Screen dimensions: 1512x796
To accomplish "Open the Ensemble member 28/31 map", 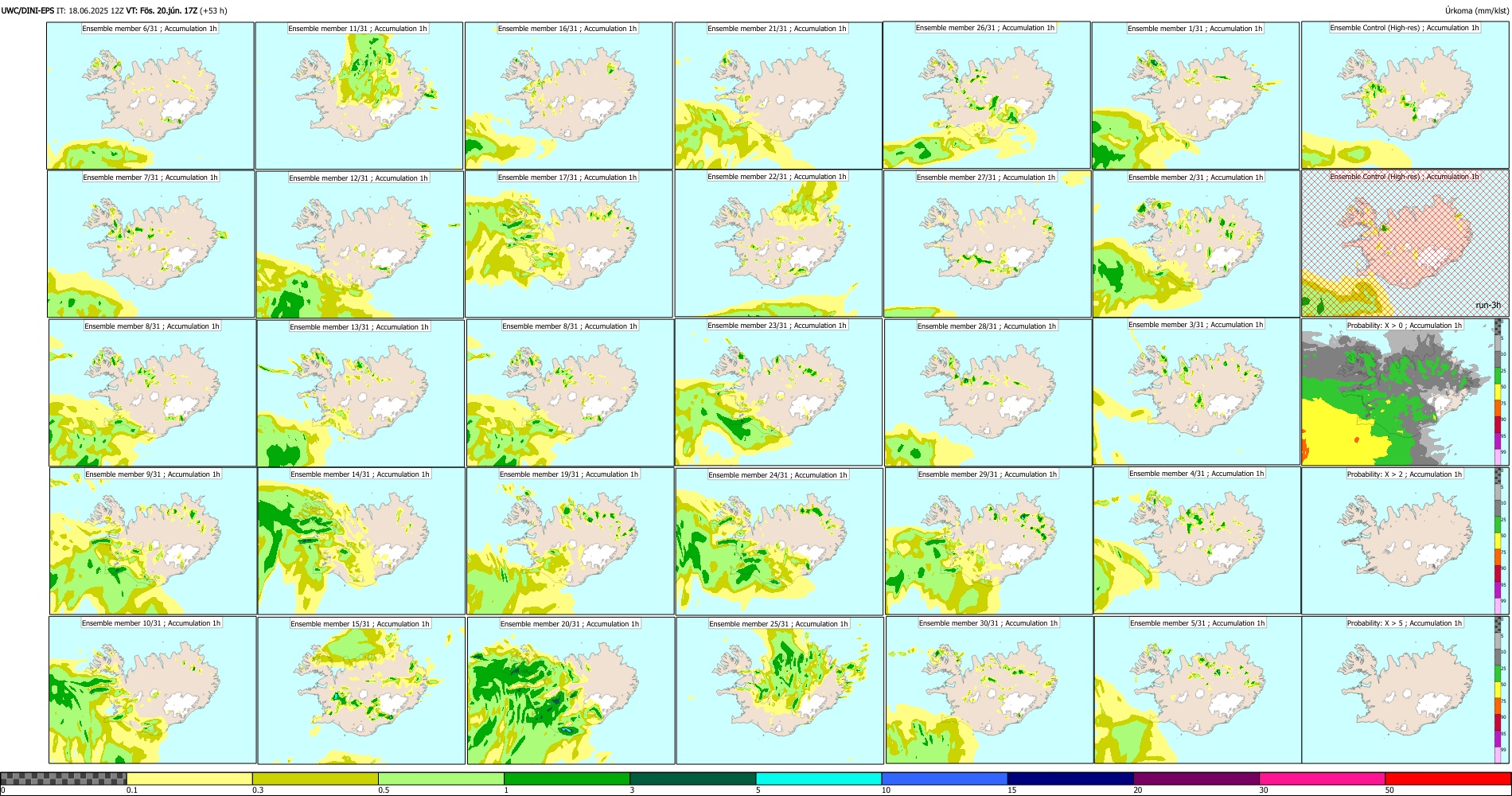I will point(988,393).
